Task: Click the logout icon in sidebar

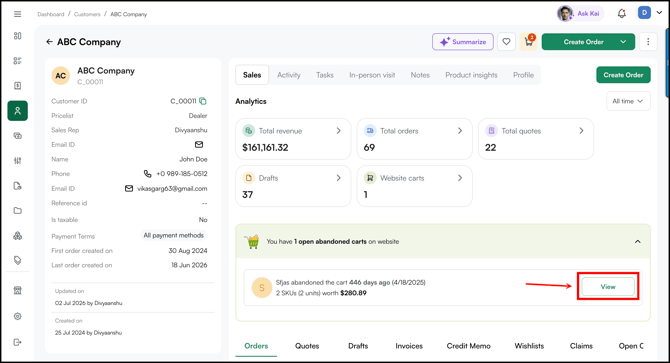Action: (x=18, y=342)
